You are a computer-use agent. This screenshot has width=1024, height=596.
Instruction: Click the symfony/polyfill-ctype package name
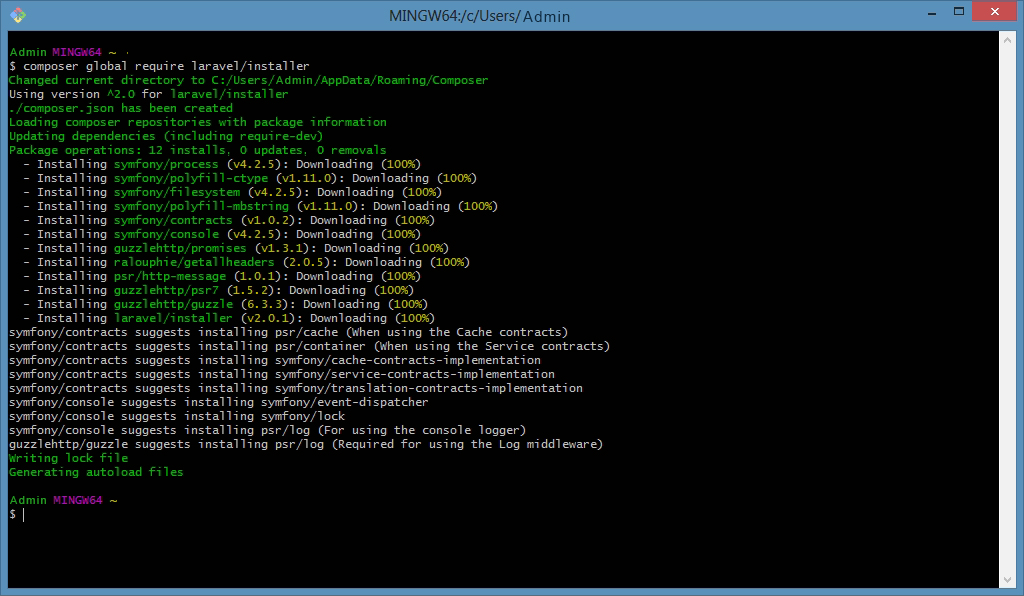point(191,178)
